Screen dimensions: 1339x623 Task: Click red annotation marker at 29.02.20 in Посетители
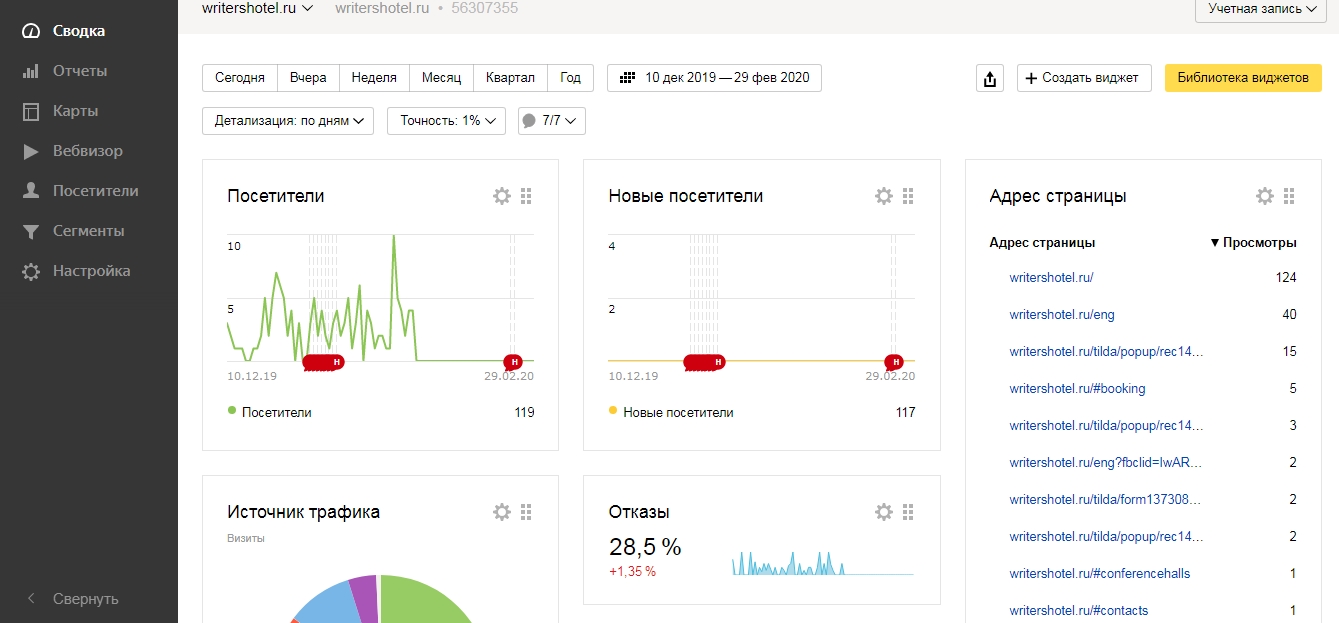coord(514,362)
